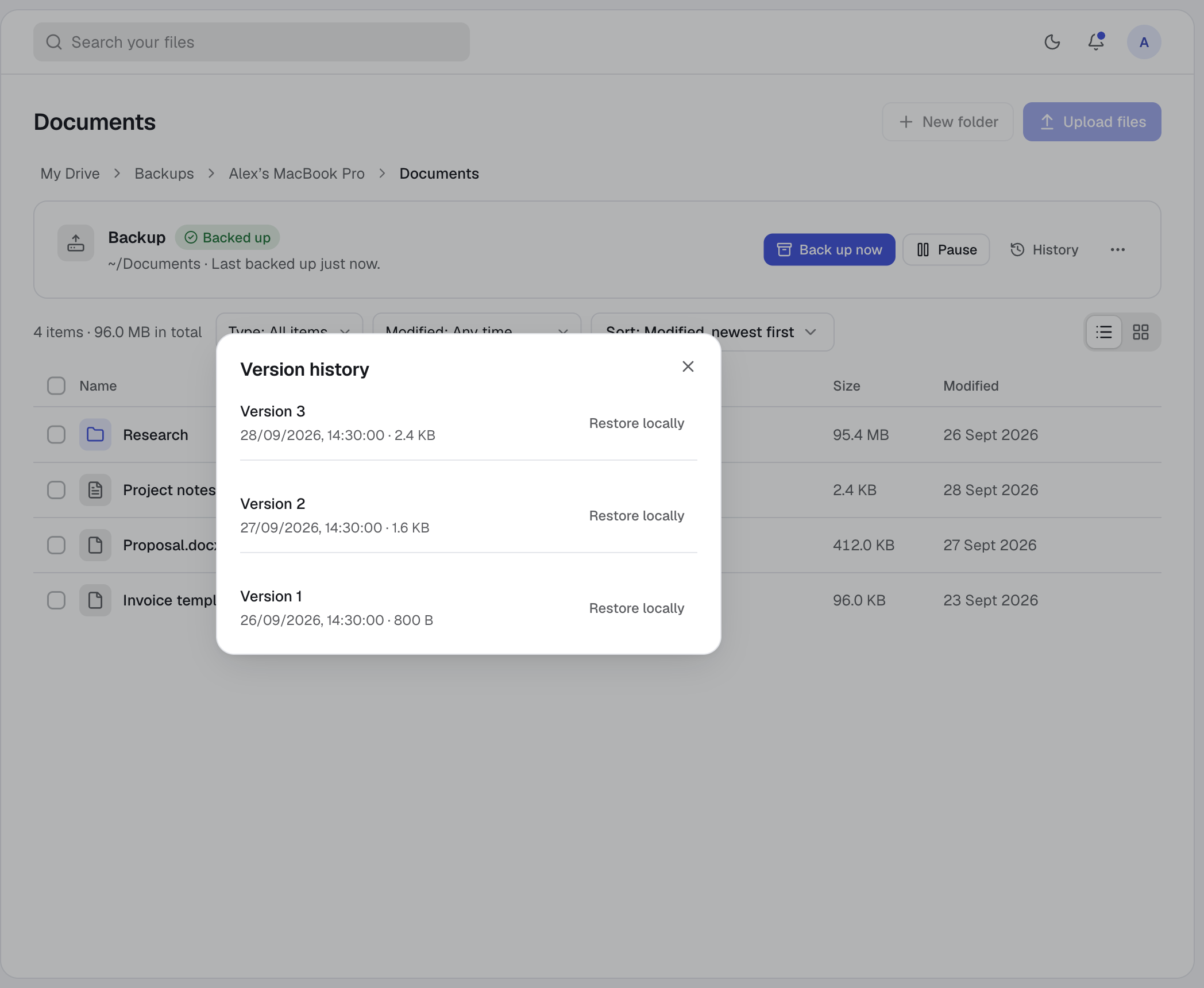Click the Invoice template file icon
Screen dimensions: 1204x988
pyautogui.click(x=95, y=600)
